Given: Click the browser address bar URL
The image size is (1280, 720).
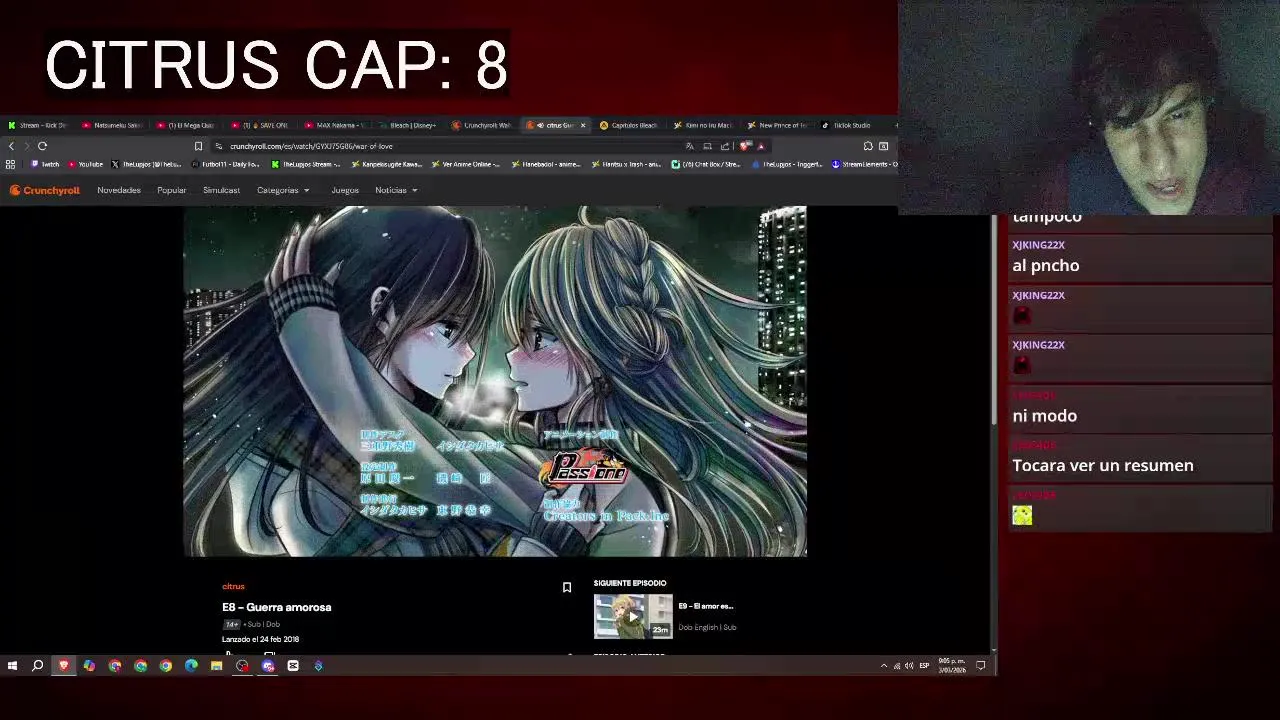Looking at the screenshot, I should (311, 146).
